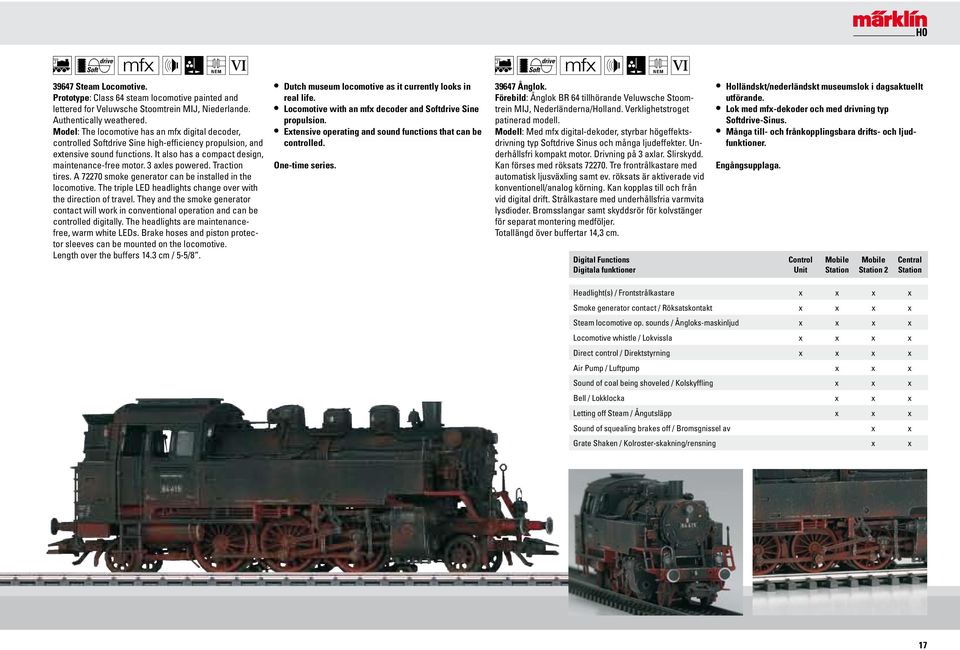Click Softdrive icon above the 39647 Ånglok heading
Screen dimensions: 960x650
pyautogui.click(x=536, y=65)
